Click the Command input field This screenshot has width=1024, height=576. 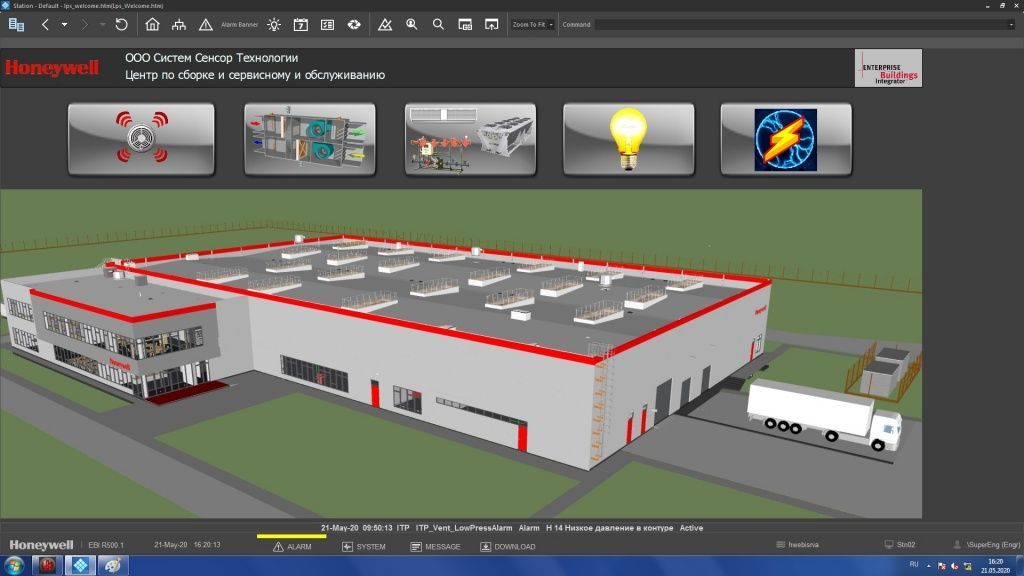point(800,24)
